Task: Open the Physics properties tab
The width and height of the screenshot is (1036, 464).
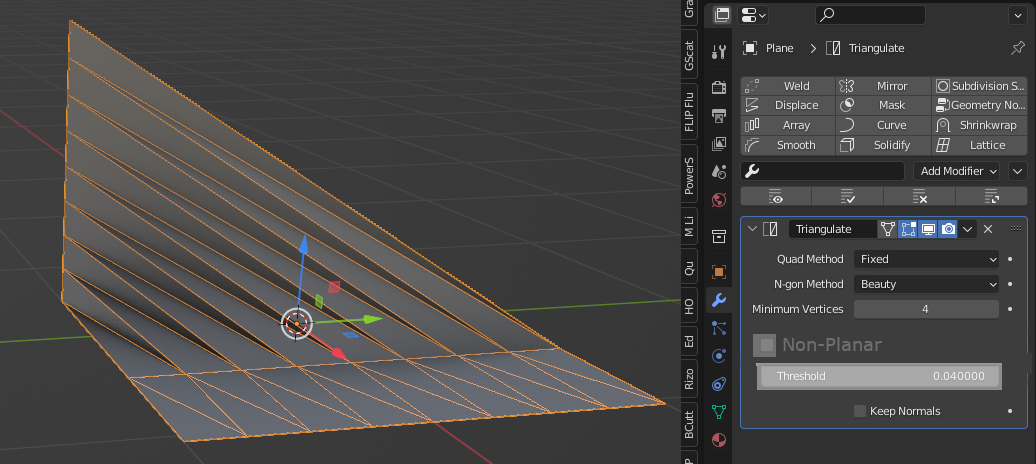Action: 719,356
